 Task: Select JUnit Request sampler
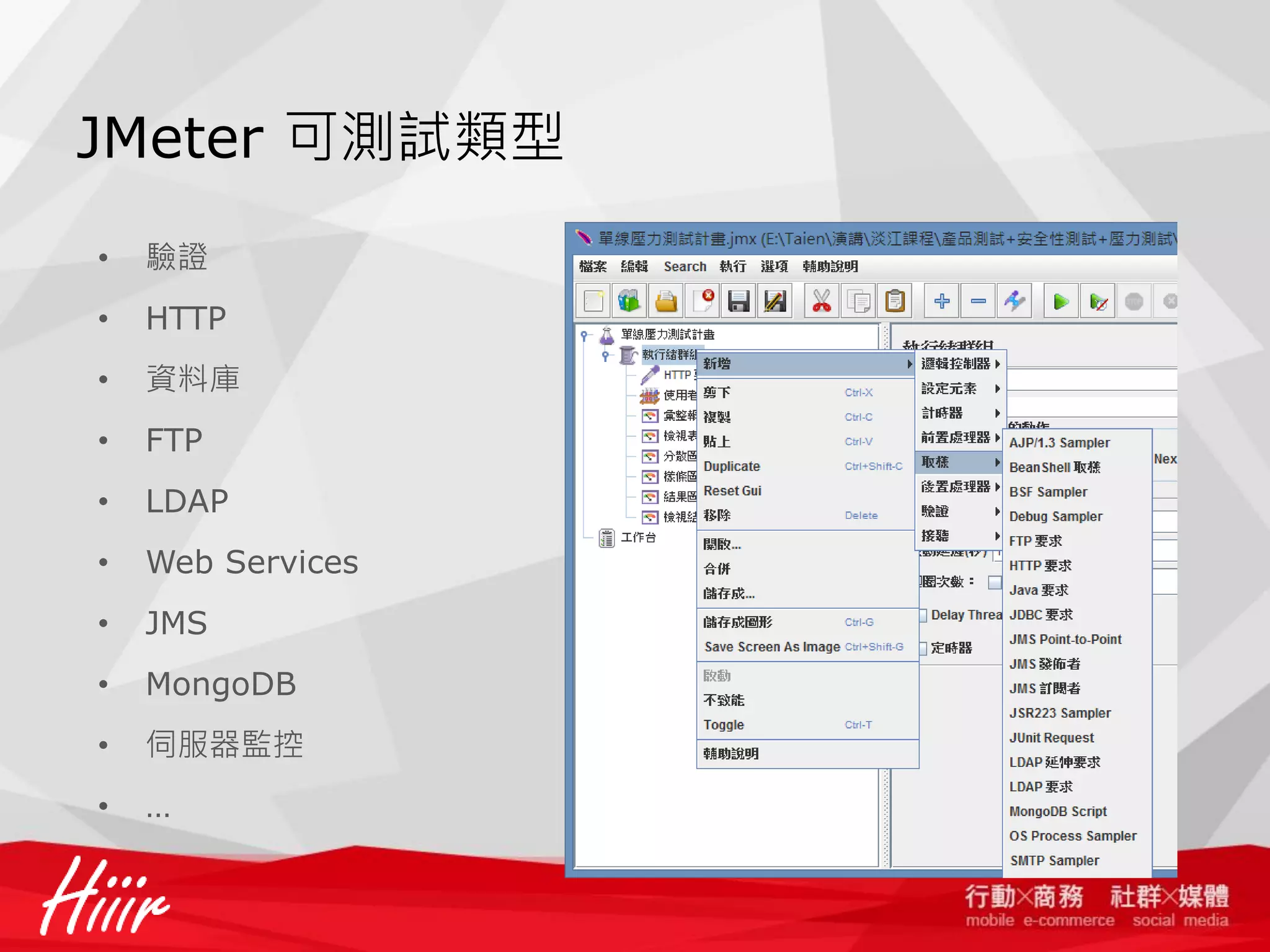[x=1077, y=738]
